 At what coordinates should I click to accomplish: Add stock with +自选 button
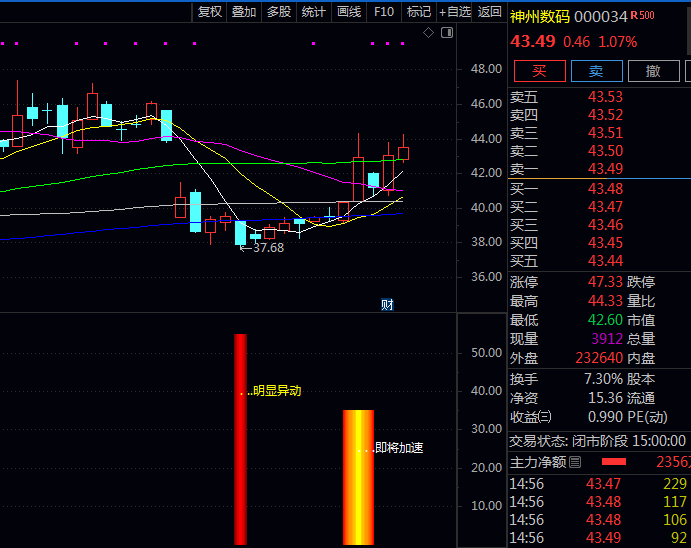pos(454,12)
